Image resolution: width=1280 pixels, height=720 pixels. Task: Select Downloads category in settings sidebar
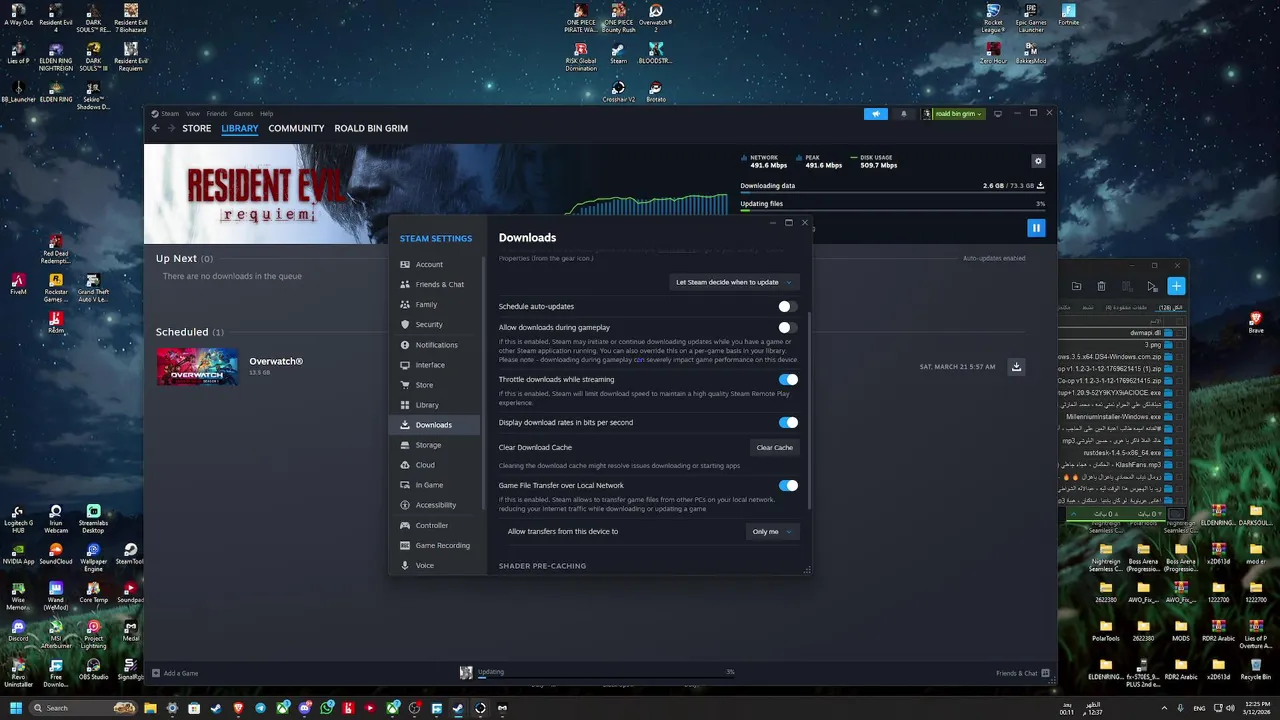tap(434, 425)
